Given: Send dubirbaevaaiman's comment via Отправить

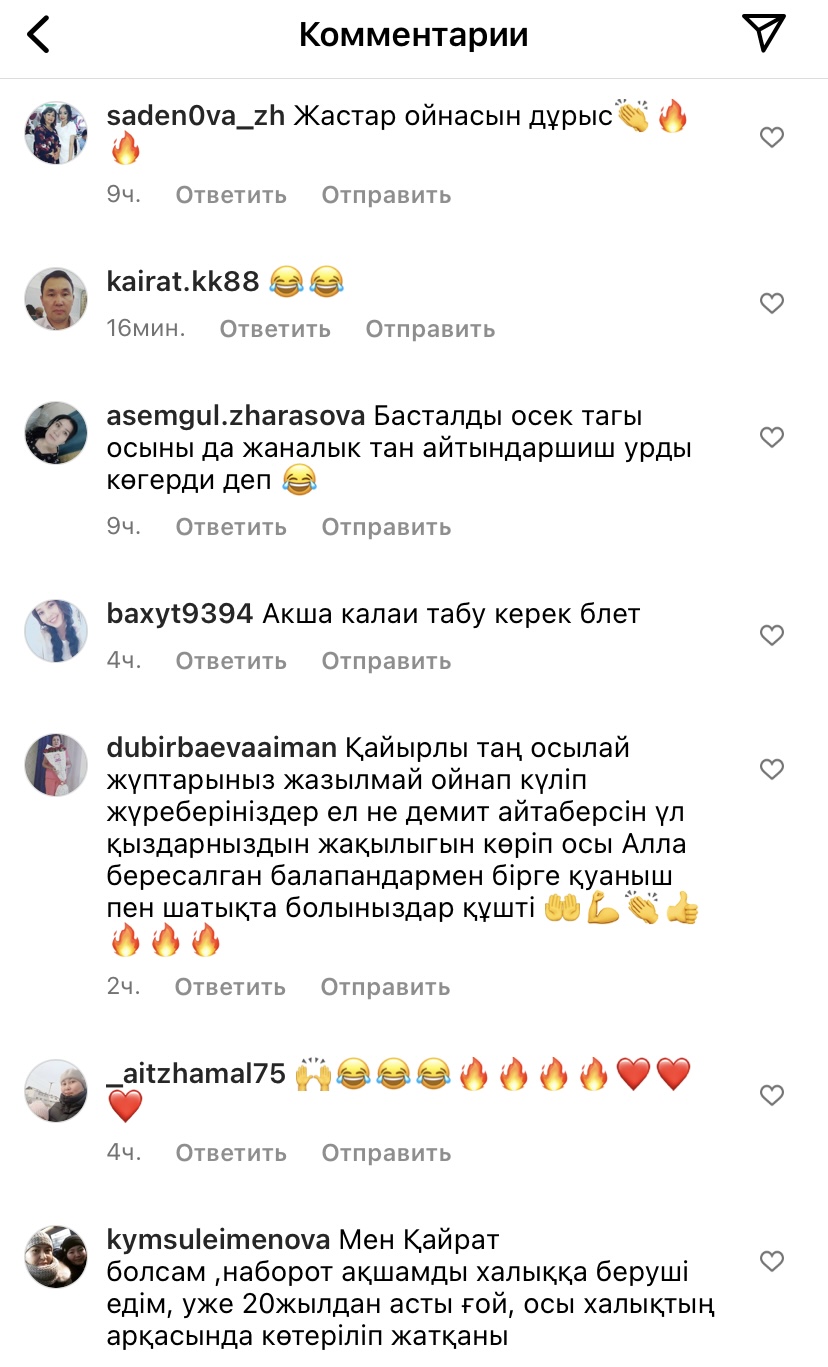Looking at the screenshot, I should click(385, 987).
